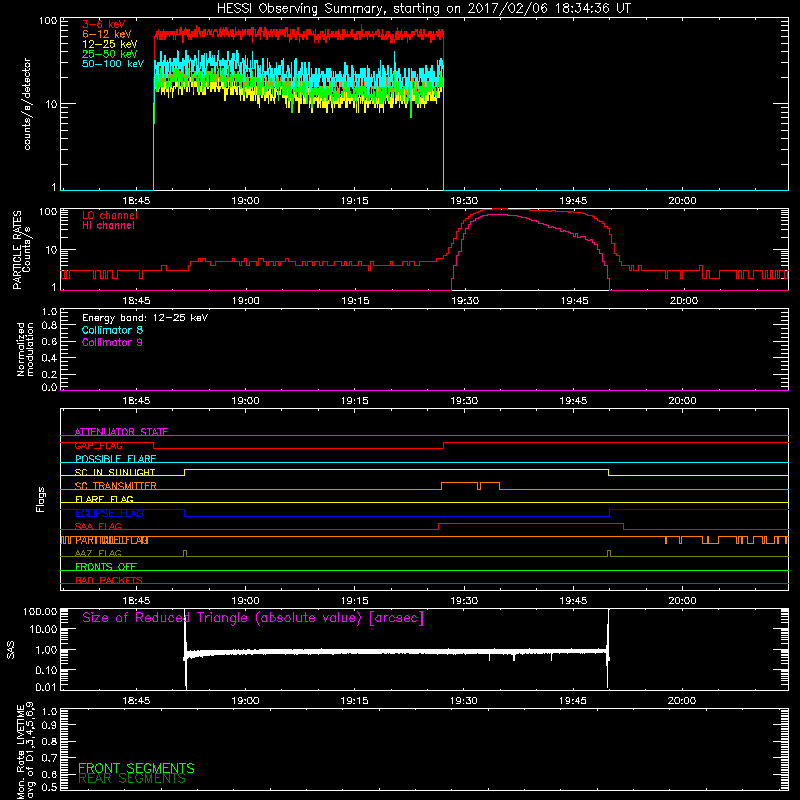
Task: Click the HESSI Observing Summary title text
Action: coord(423,9)
